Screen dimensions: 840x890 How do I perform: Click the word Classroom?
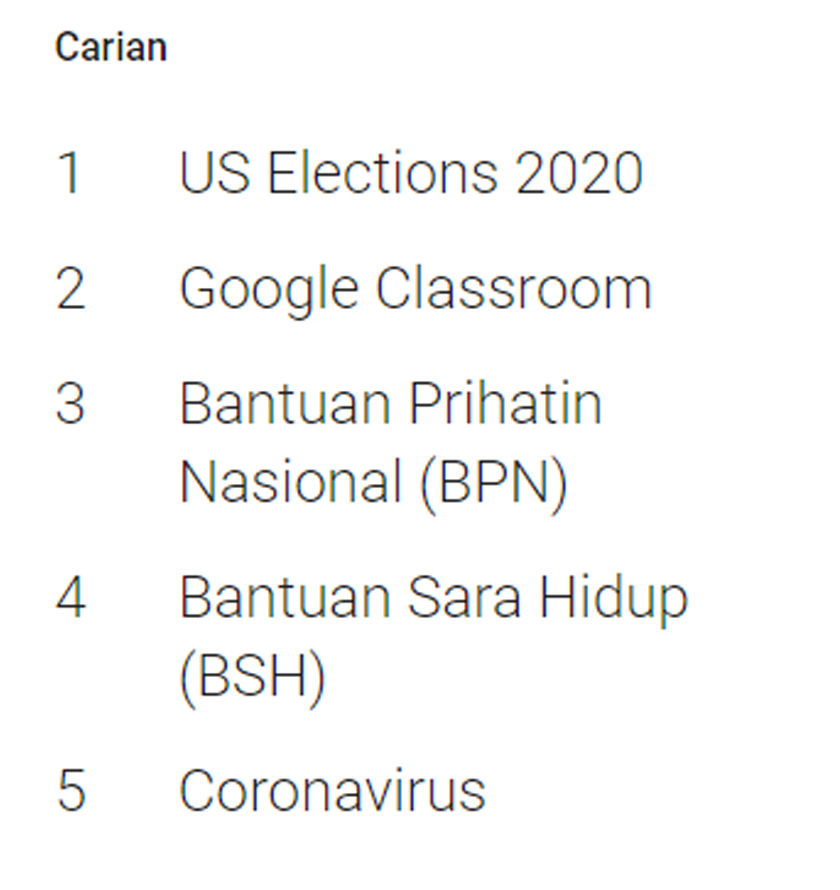514,288
